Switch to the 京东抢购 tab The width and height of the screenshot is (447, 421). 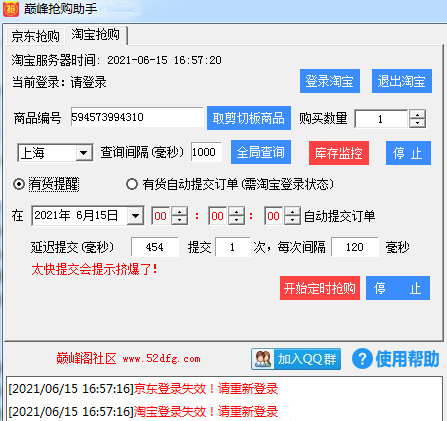tap(35, 36)
